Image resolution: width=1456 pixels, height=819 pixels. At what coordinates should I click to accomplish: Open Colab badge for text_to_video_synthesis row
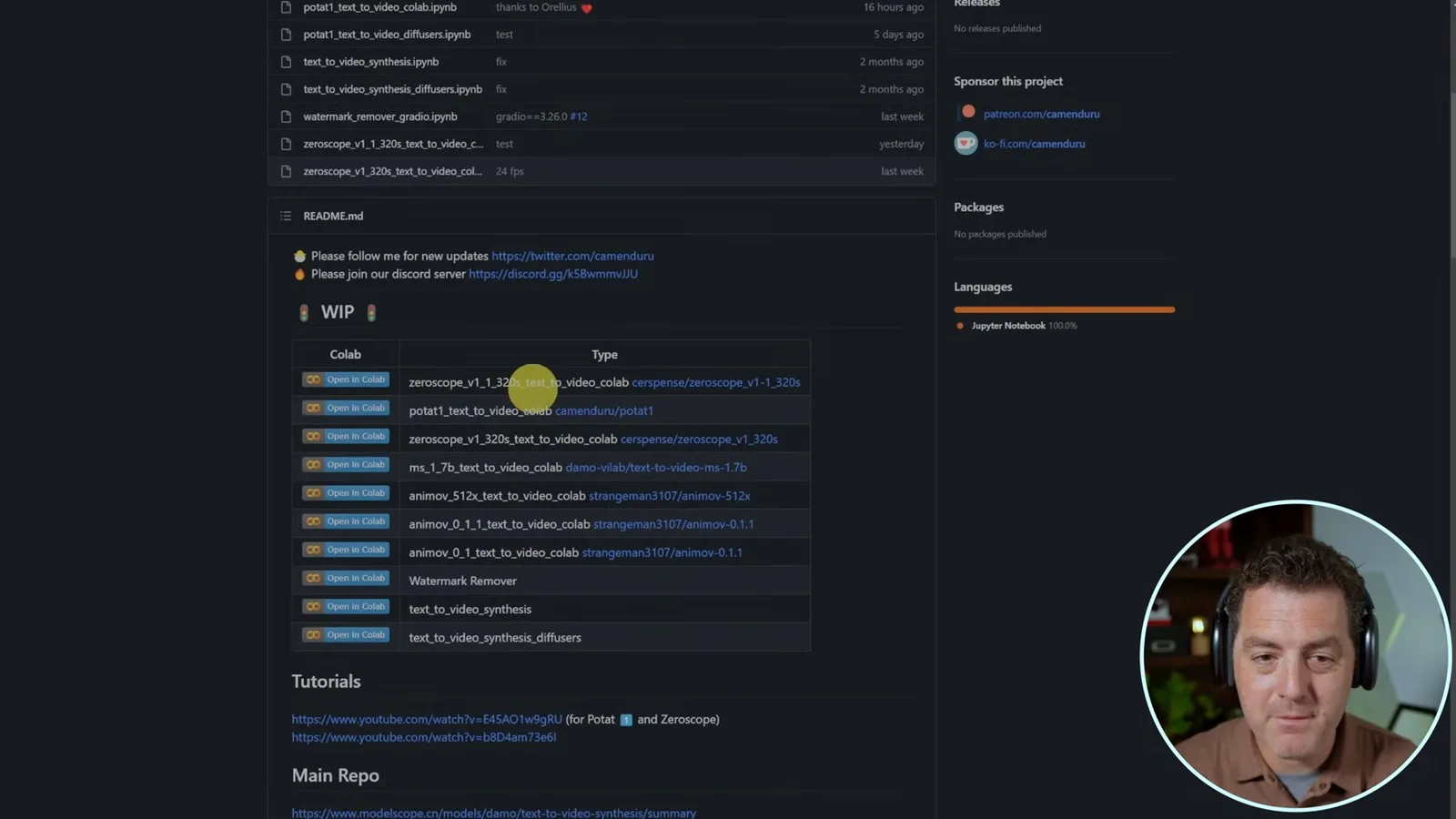pyautogui.click(x=346, y=606)
